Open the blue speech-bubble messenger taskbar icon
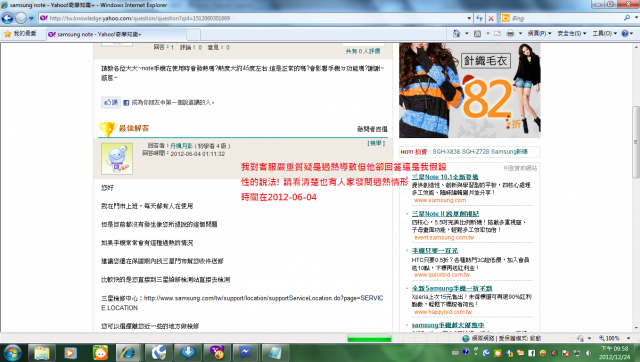The image size is (640, 362). click(x=245, y=353)
